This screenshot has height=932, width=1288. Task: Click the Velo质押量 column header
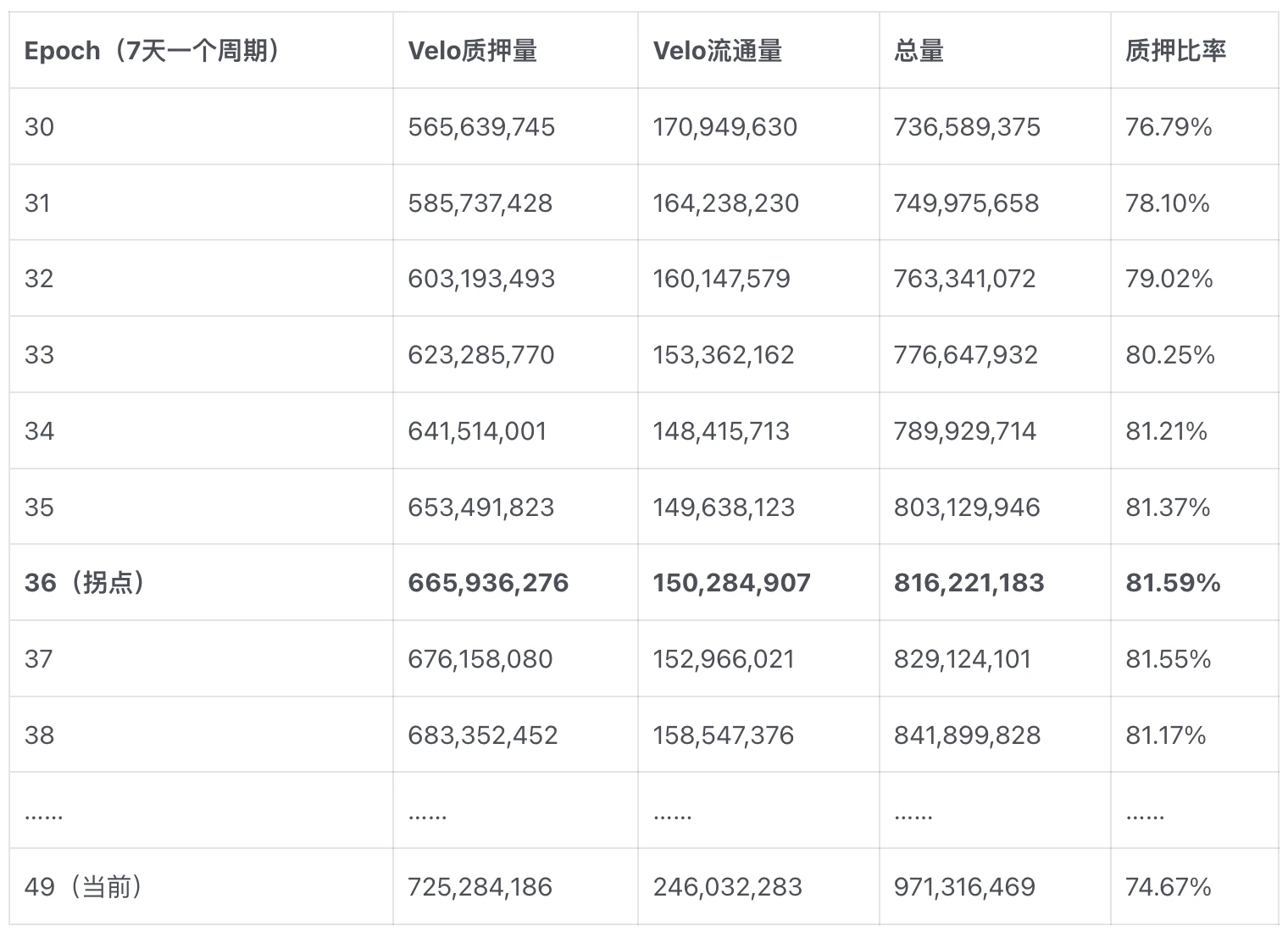pyautogui.click(x=472, y=51)
